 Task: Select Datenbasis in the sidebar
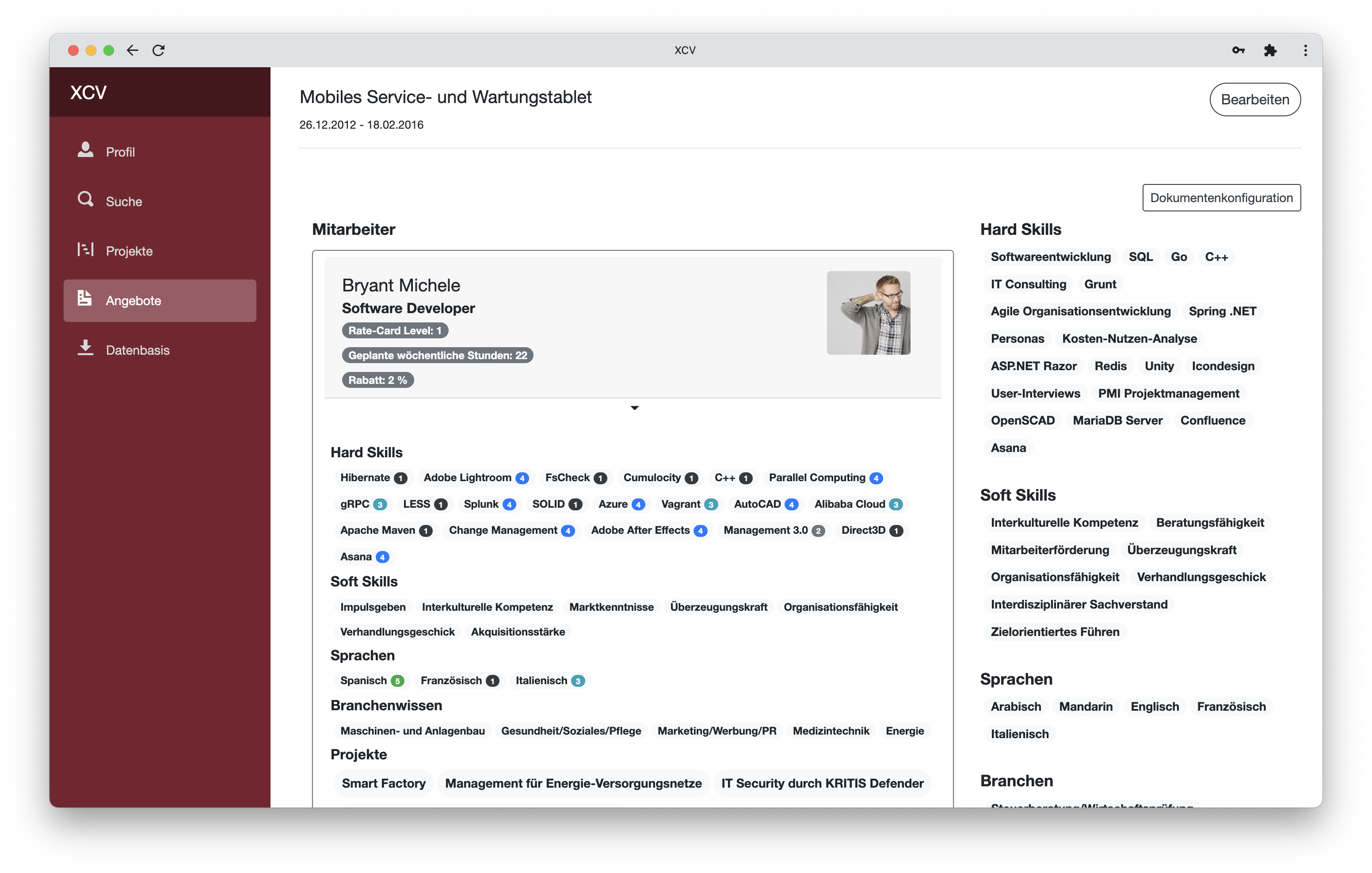pos(160,350)
